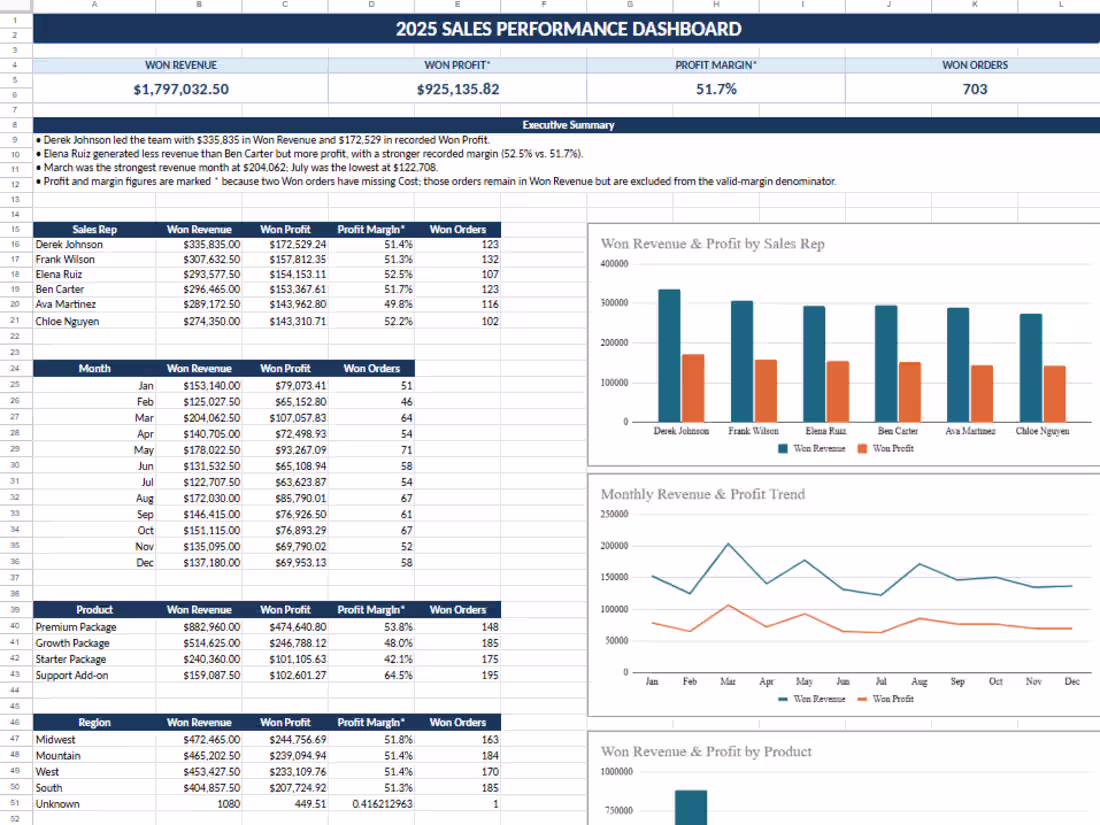Select South won orders 185
The height and width of the screenshot is (825, 1100).
coord(457,788)
